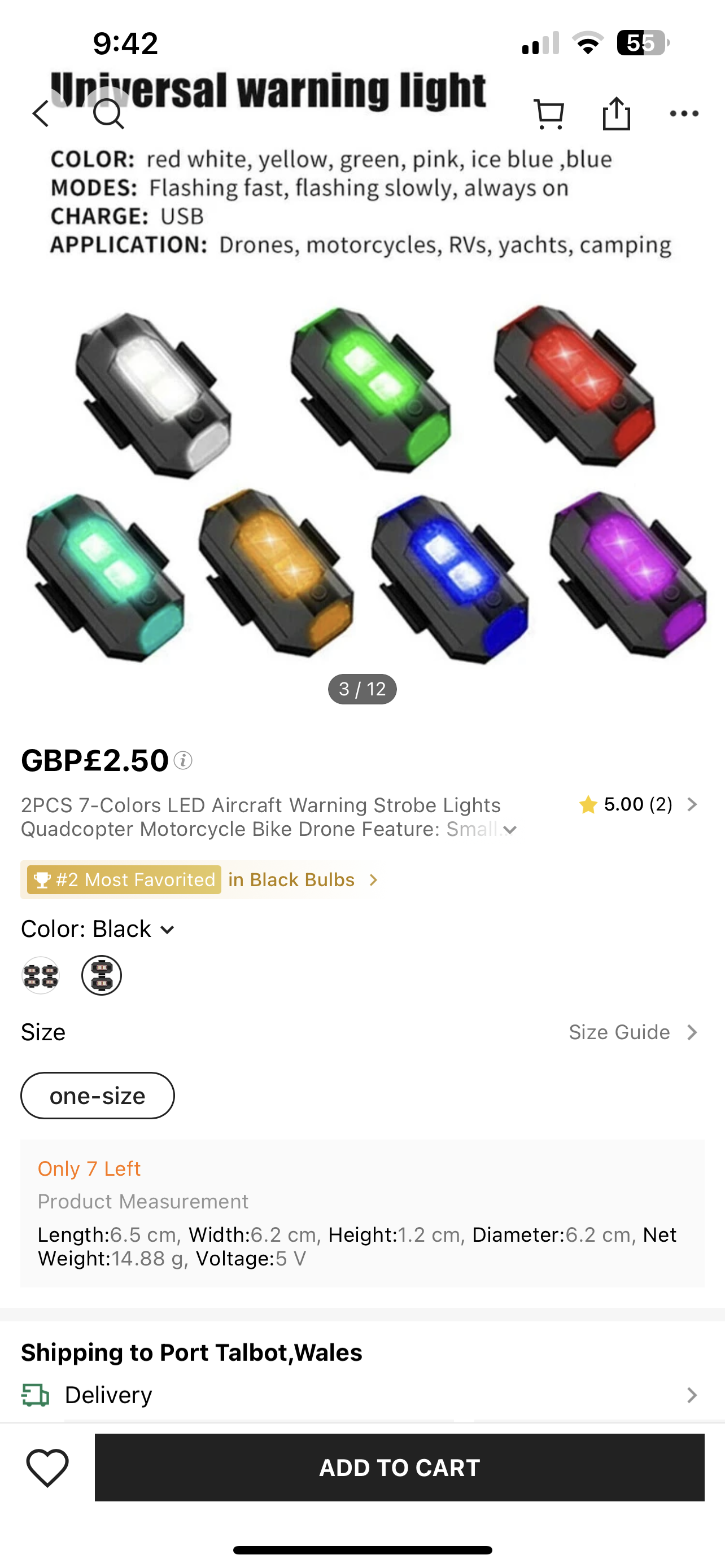Tap the 3 / 12 image counter
The height and width of the screenshot is (1568, 725).
click(x=362, y=689)
